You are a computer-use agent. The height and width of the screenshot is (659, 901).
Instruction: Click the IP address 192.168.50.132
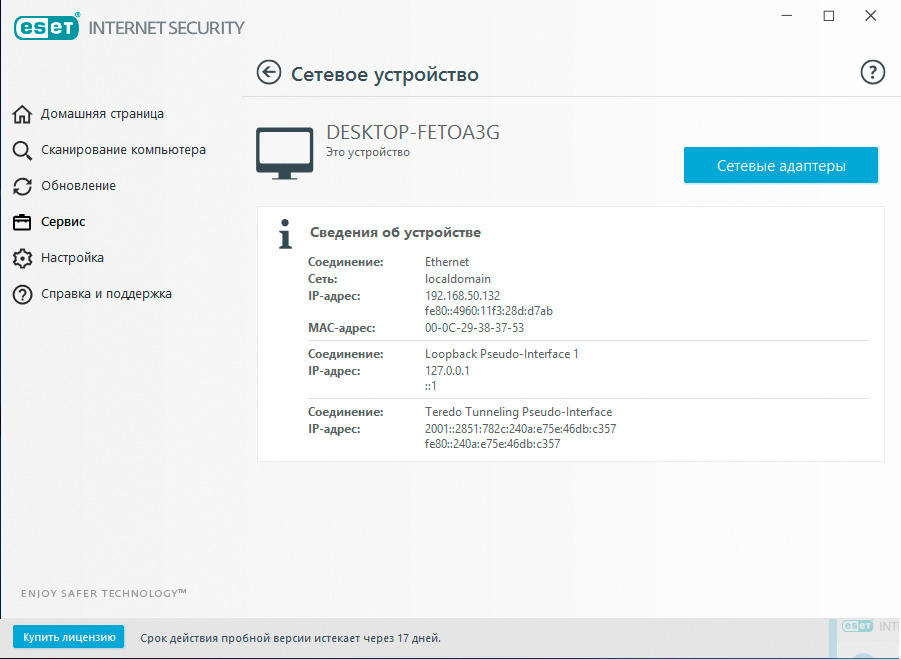tap(462, 296)
